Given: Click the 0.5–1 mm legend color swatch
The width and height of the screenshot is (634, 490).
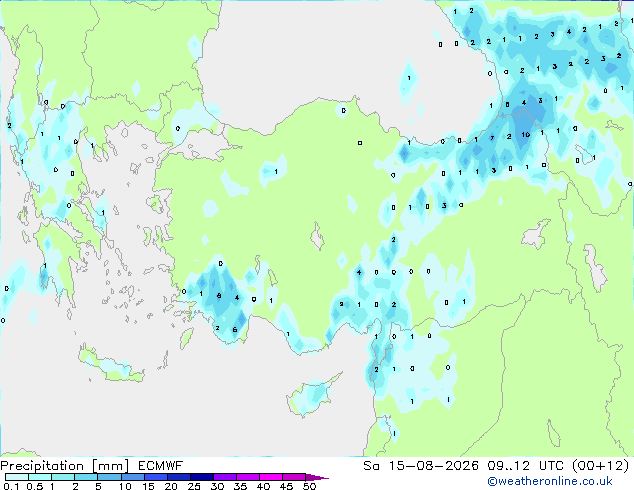Looking at the screenshot, I should coord(40,477).
